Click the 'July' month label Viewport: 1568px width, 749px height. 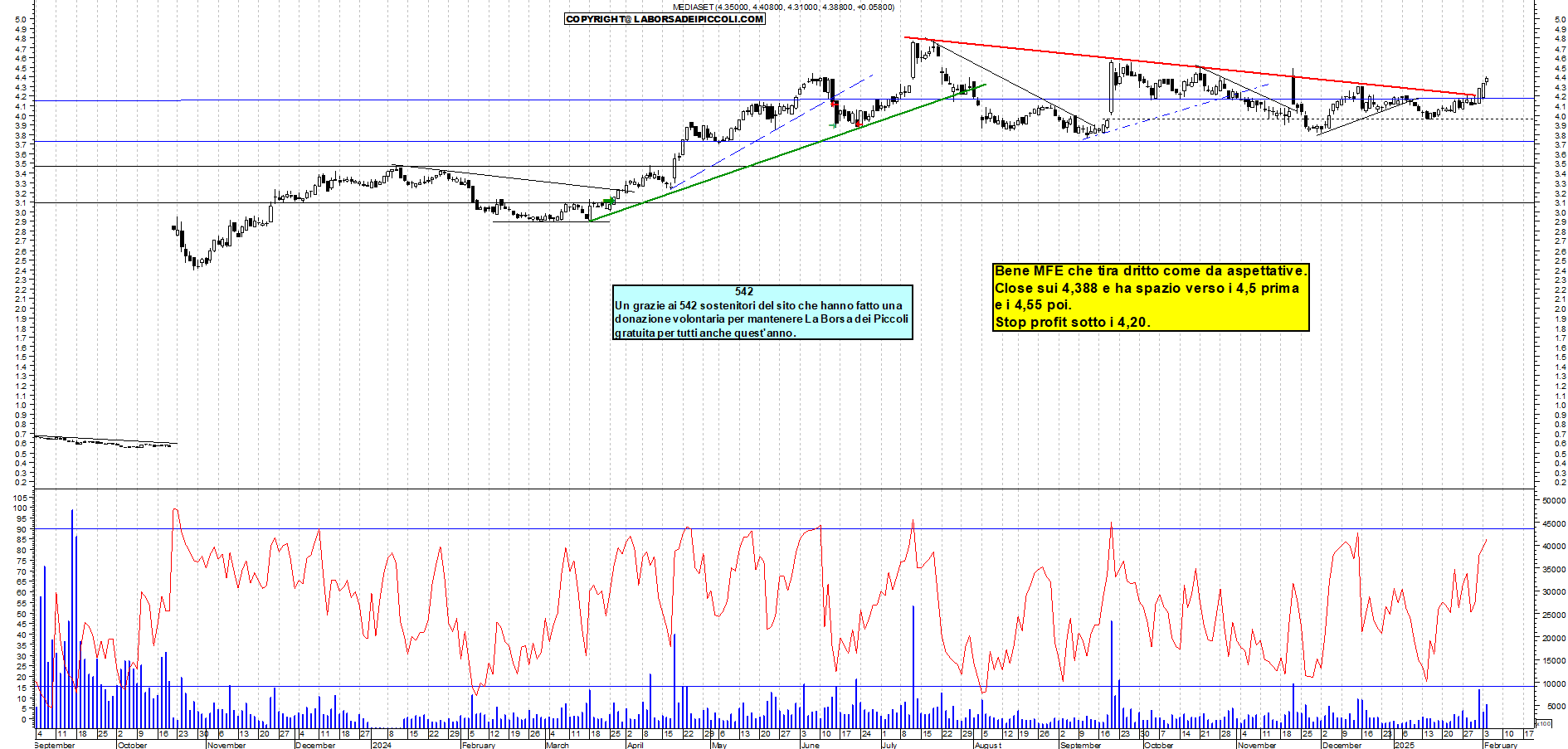click(x=889, y=745)
